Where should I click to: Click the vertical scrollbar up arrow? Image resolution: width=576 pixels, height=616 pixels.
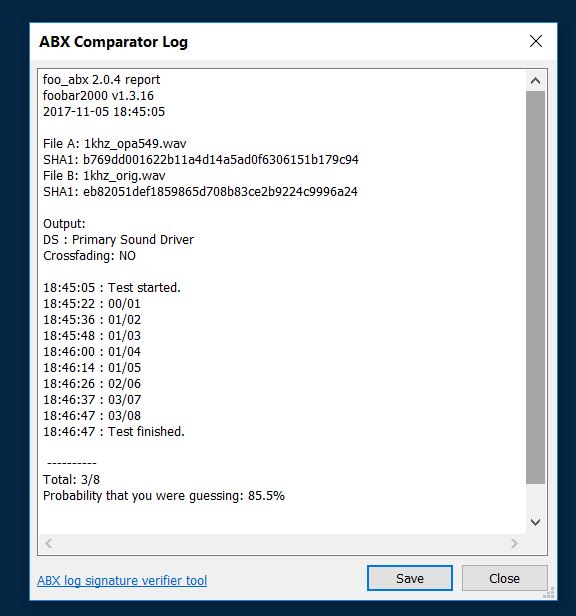tap(535, 81)
